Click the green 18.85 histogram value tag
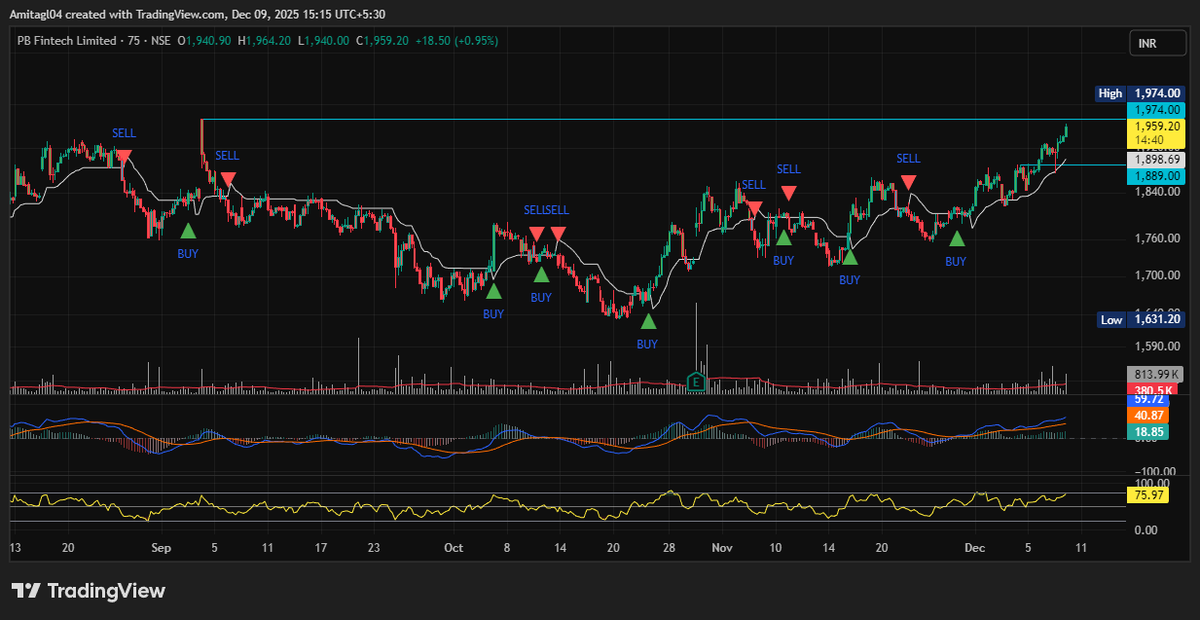Viewport: 1200px width, 620px height. pyautogui.click(x=1146, y=432)
